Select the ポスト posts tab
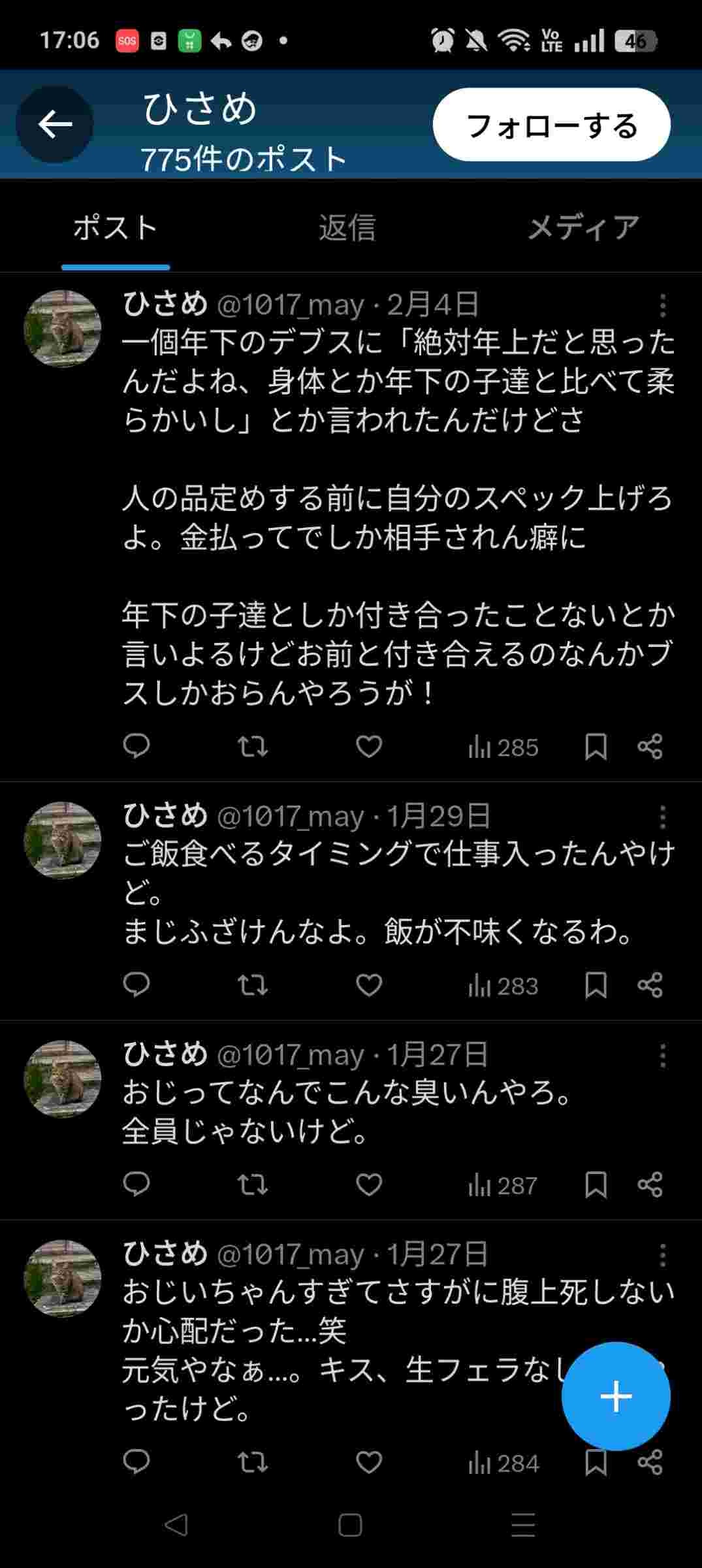The width and height of the screenshot is (702, 1568). 116,228
